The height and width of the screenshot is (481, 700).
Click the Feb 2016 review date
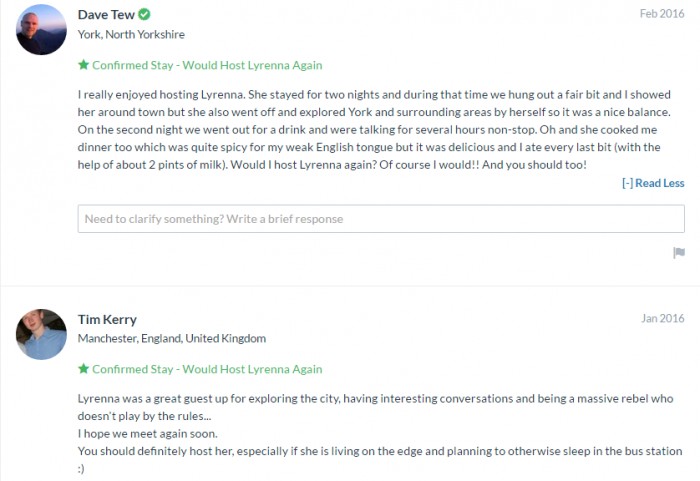(662, 14)
